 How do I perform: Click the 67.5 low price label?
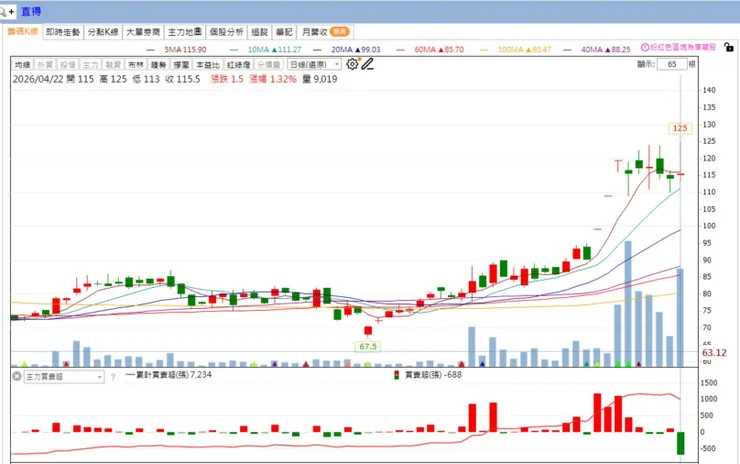[x=368, y=346]
